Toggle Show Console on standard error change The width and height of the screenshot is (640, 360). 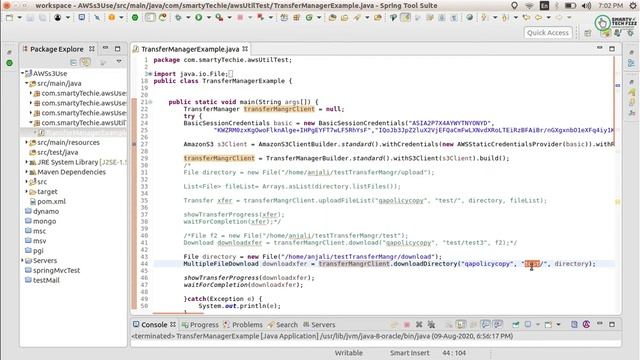(498, 324)
